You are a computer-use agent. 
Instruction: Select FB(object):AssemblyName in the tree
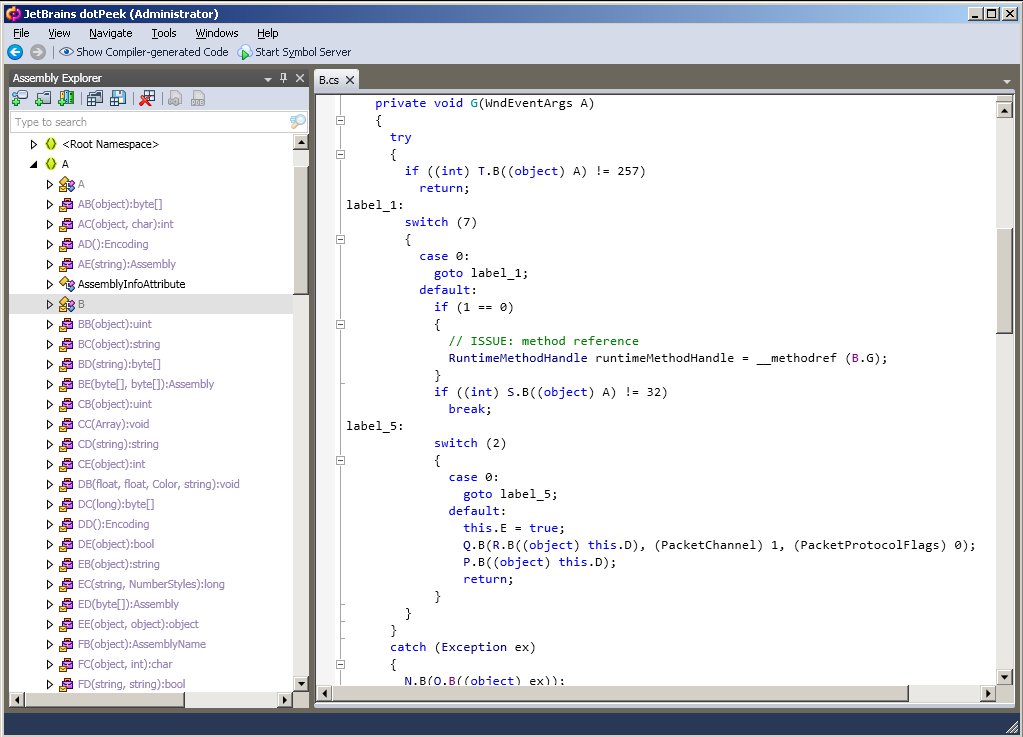coord(142,644)
